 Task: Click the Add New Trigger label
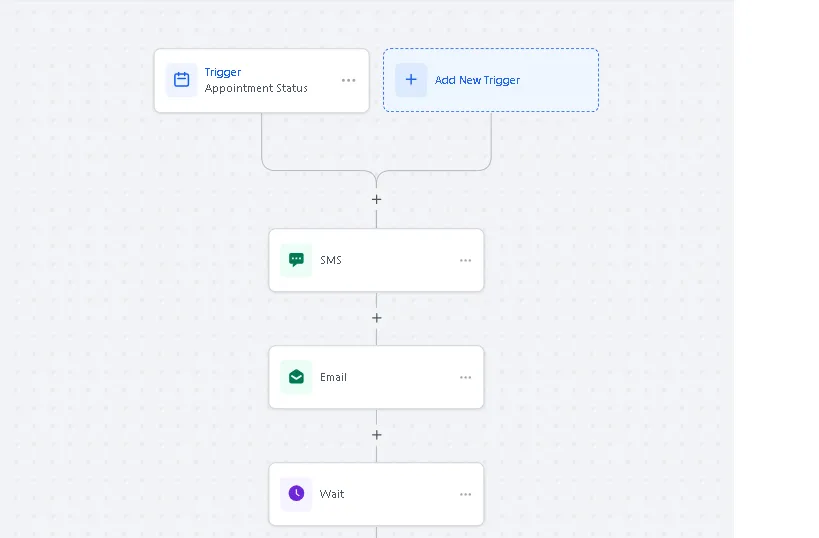(477, 80)
